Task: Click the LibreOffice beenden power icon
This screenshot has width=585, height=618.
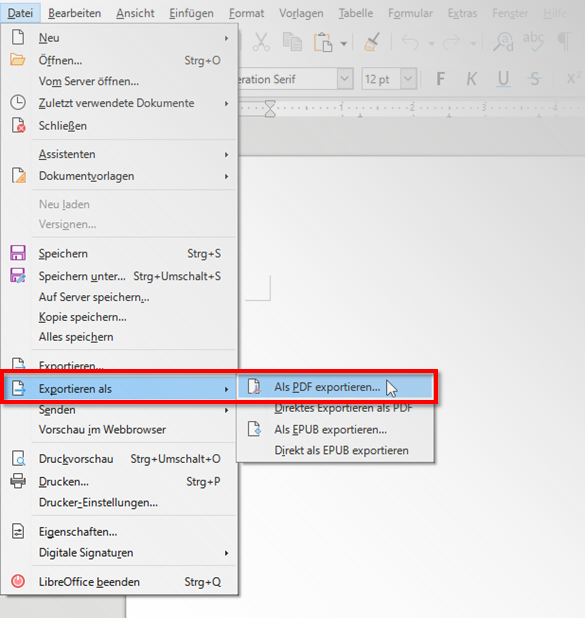Action: pos(18,581)
